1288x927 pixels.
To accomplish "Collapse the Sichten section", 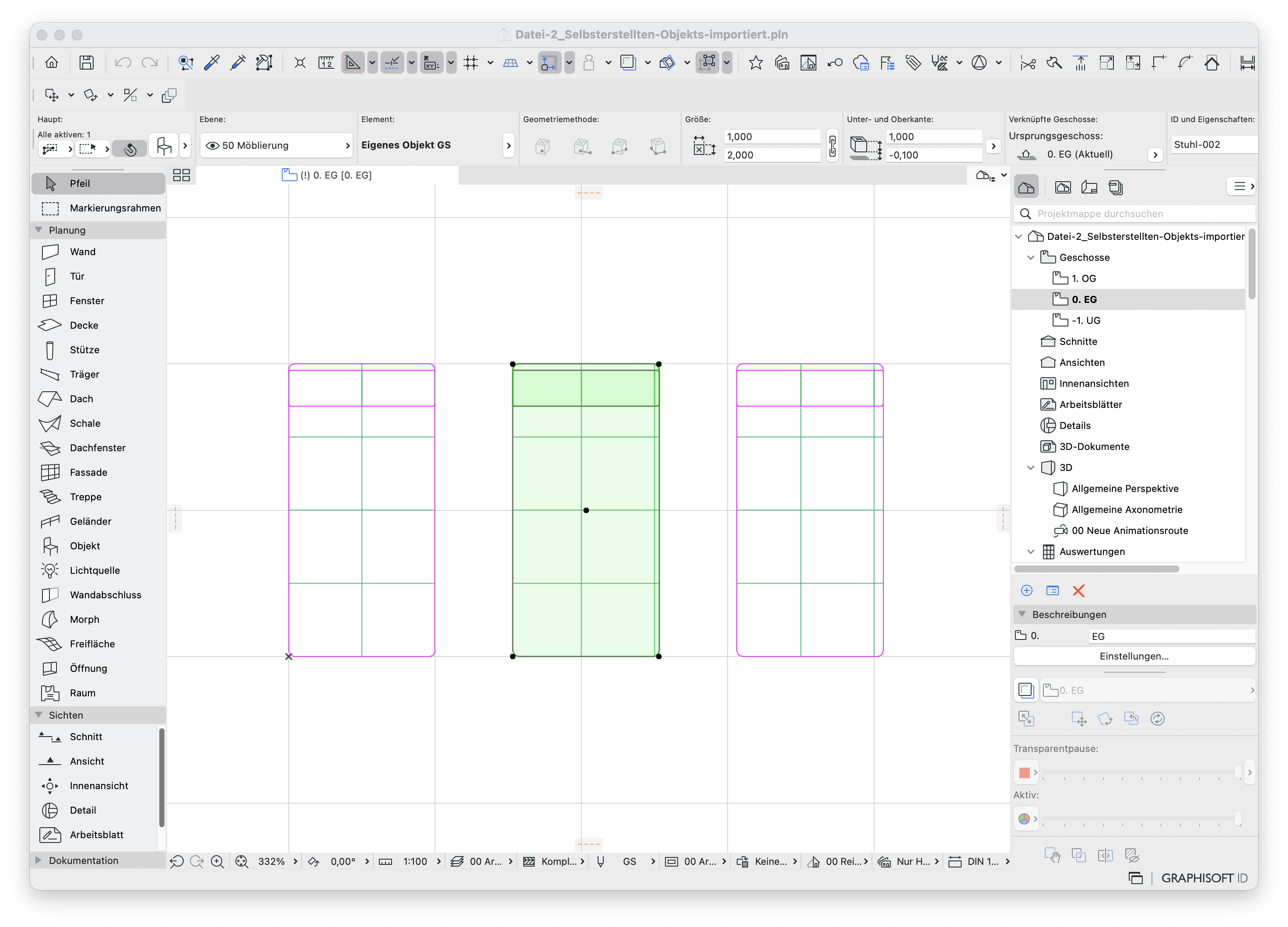I will pos(38,715).
